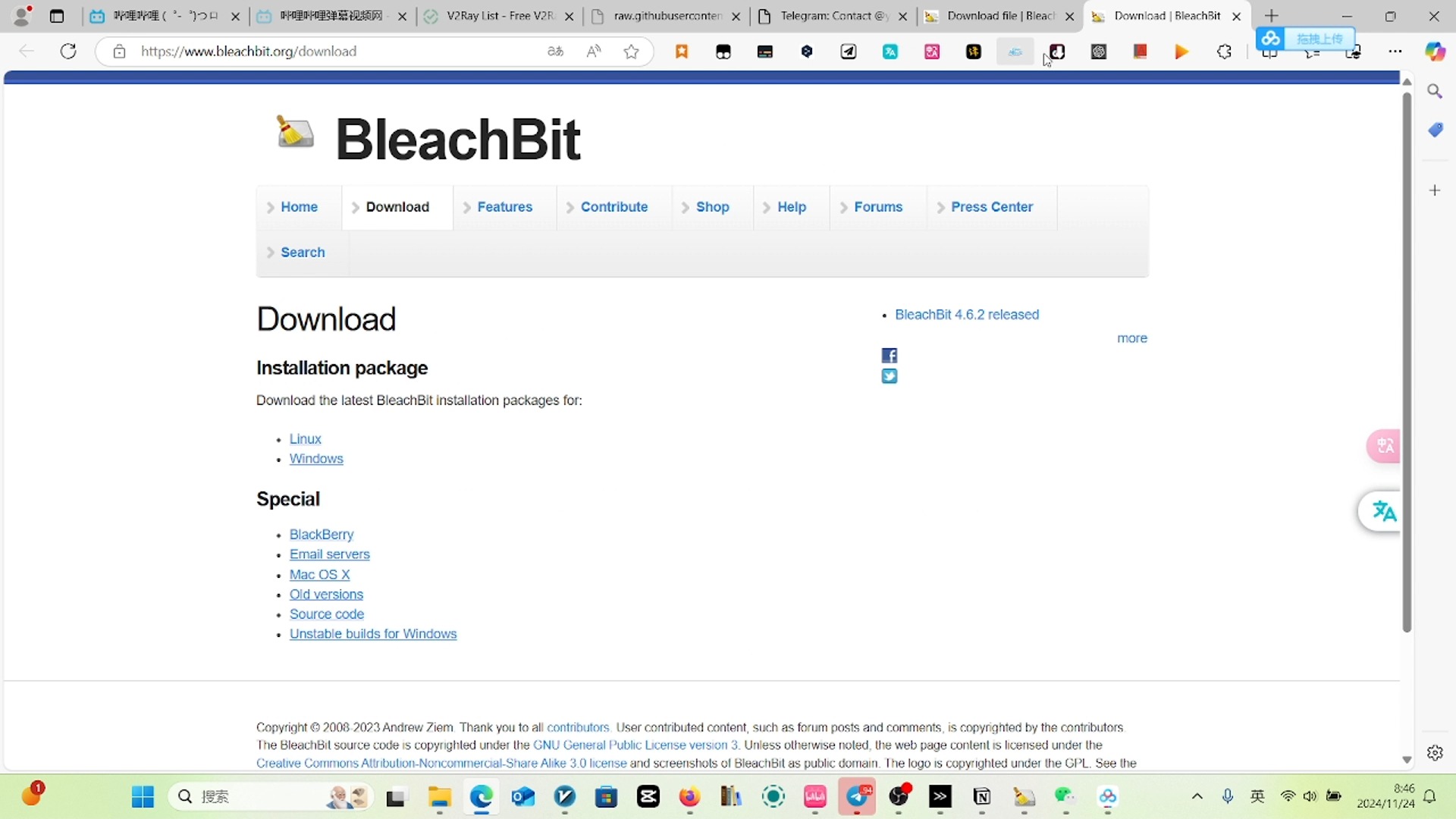The width and height of the screenshot is (1456, 819).
Task: Click the orange play-arrow extension icon
Action: tap(1181, 52)
